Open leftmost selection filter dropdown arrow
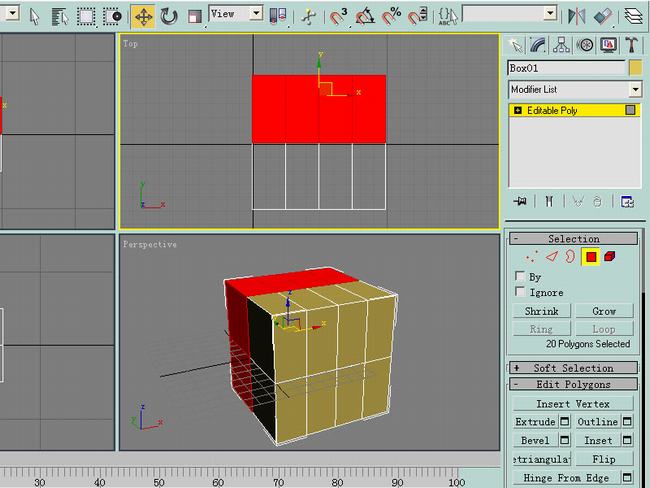Image resolution: width=650 pixels, height=488 pixels. coord(12,14)
